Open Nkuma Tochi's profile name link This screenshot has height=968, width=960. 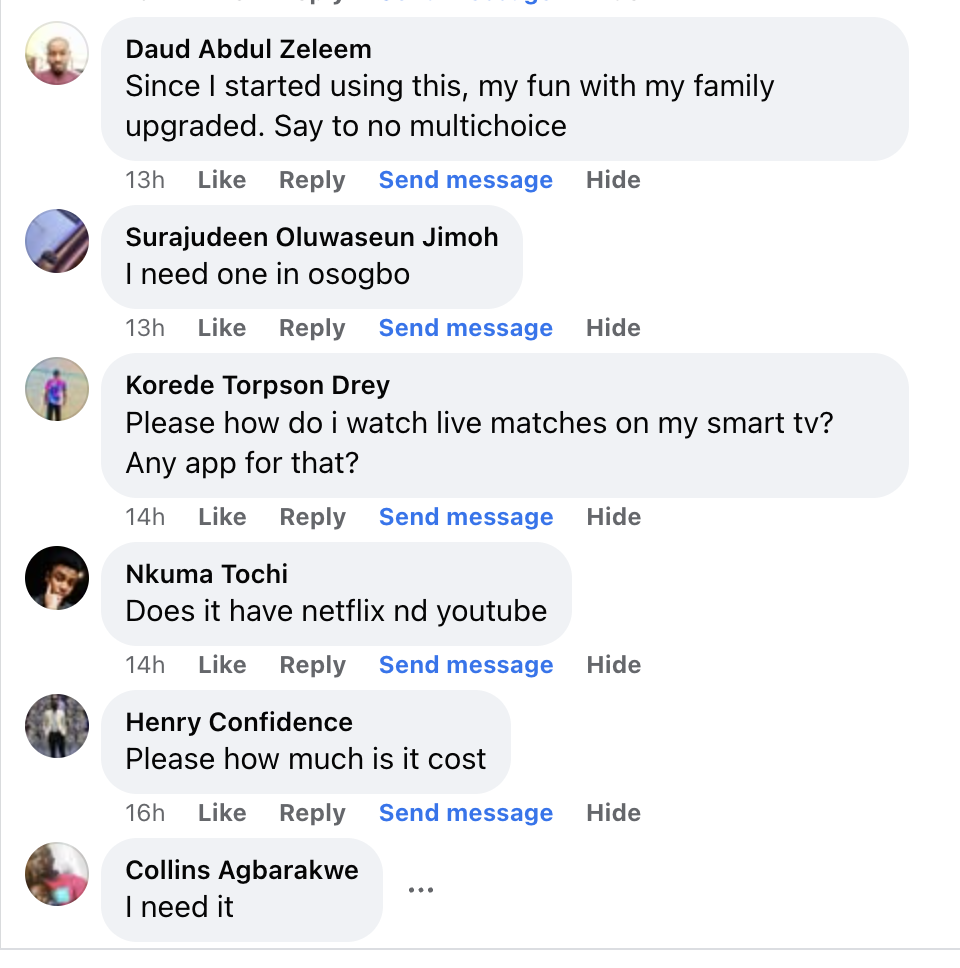point(206,574)
